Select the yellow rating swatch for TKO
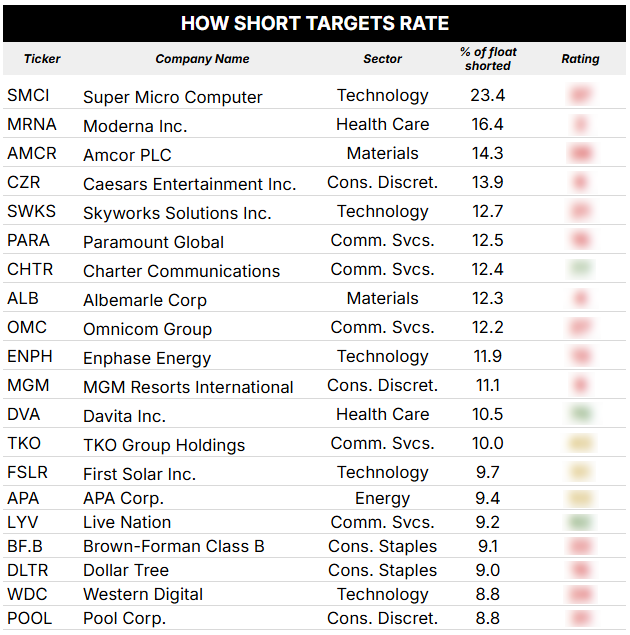630x635 pixels. [581, 443]
